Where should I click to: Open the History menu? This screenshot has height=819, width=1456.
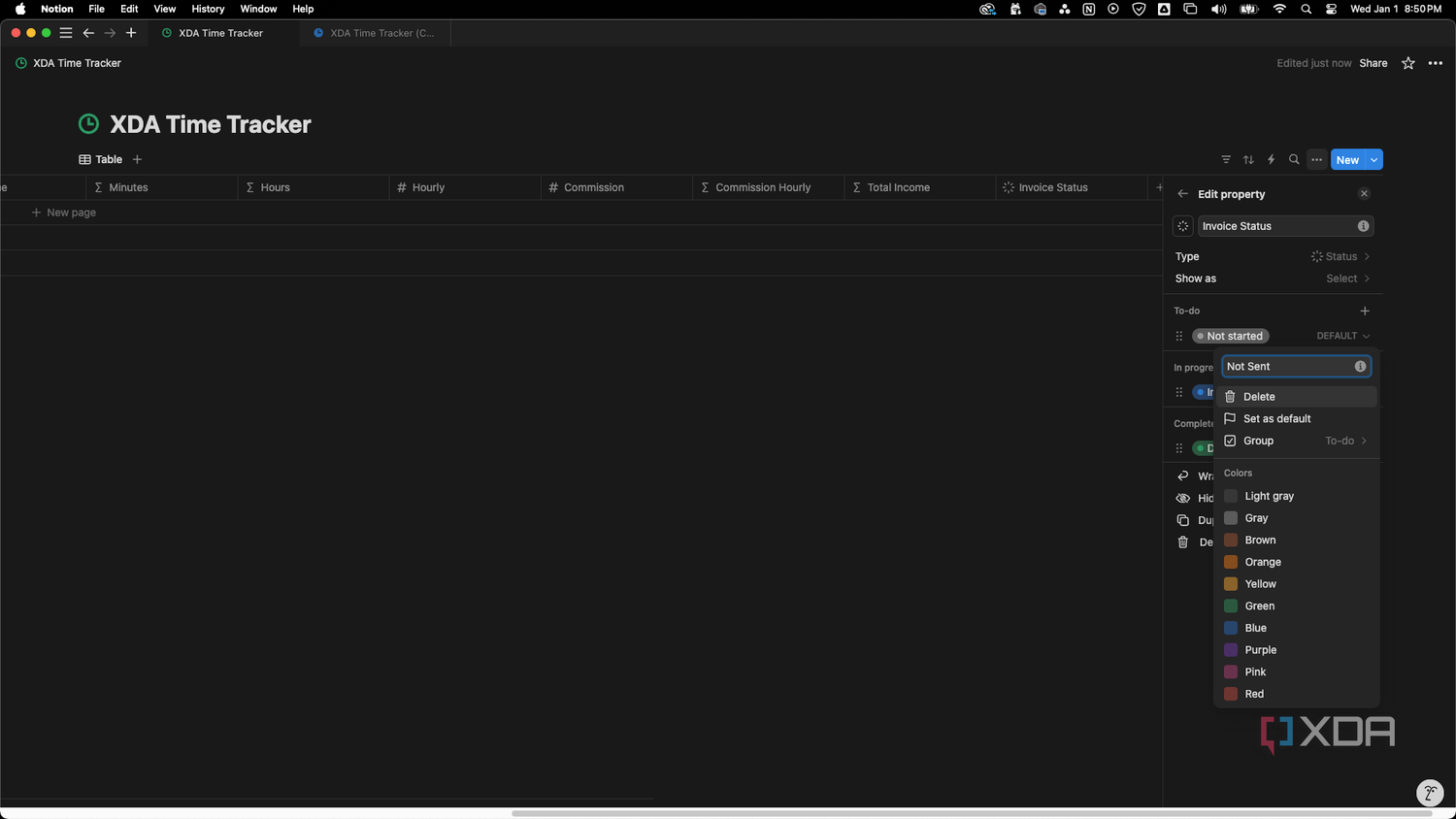click(208, 9)
